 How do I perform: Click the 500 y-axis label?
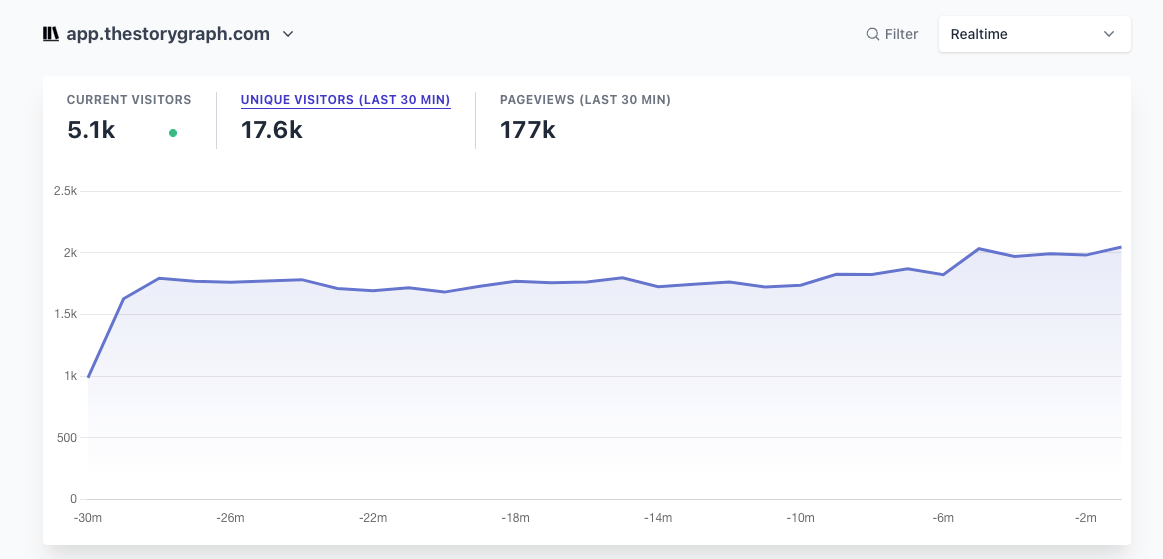(x=68, y=437)
